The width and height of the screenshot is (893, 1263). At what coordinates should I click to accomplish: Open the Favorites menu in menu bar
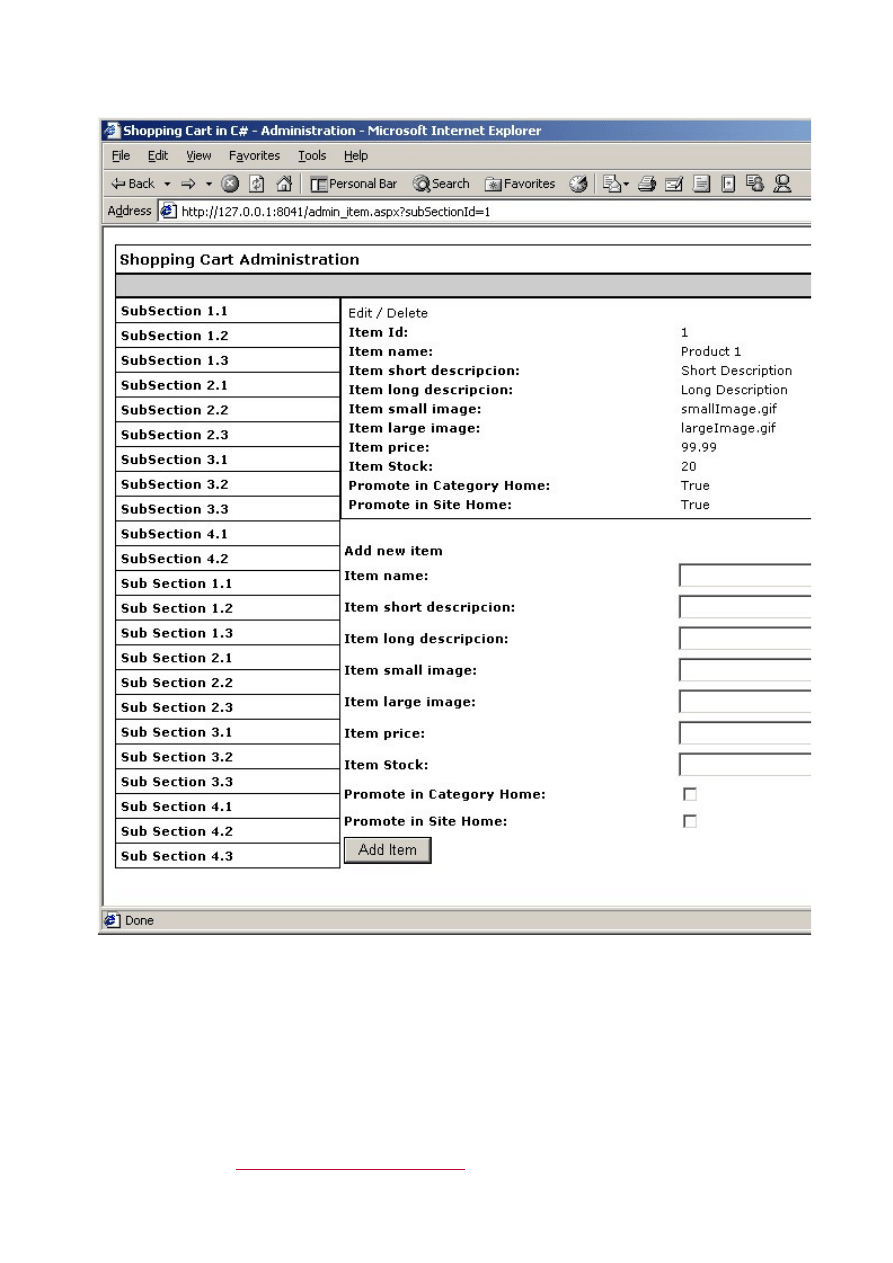coord(254,156)
